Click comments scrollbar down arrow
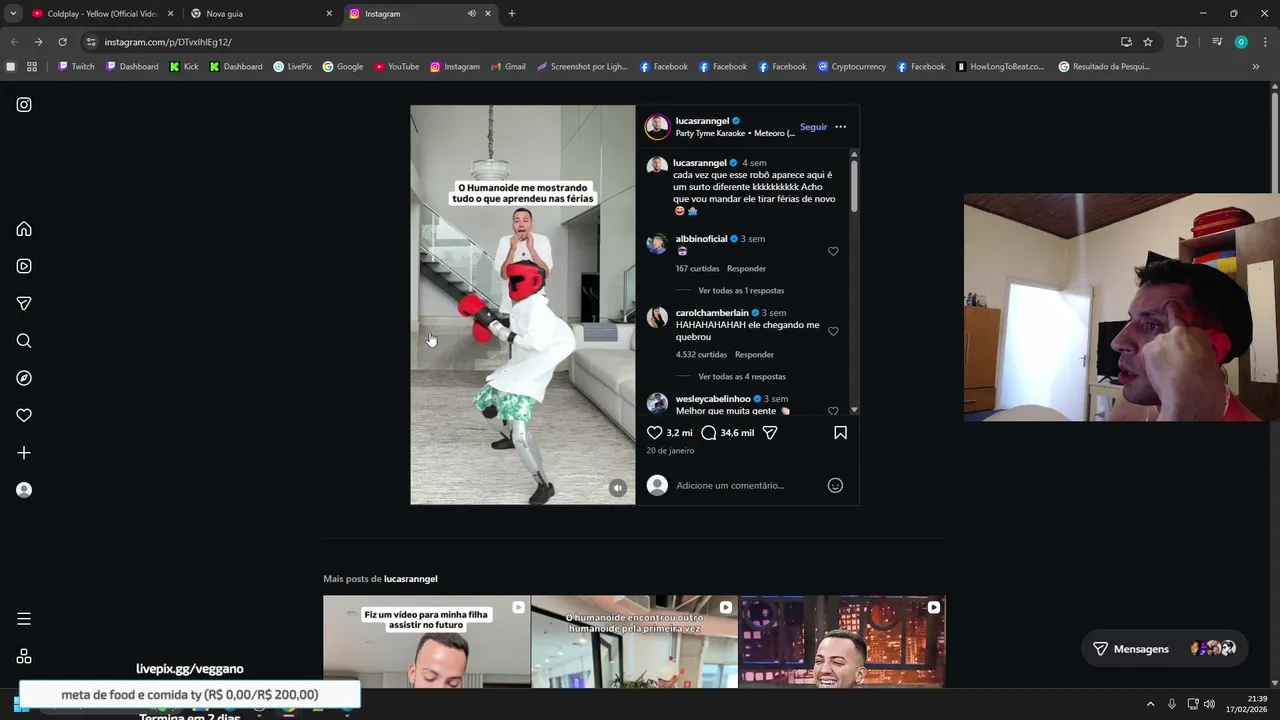The image size is (1280, 720). [854, 410]
